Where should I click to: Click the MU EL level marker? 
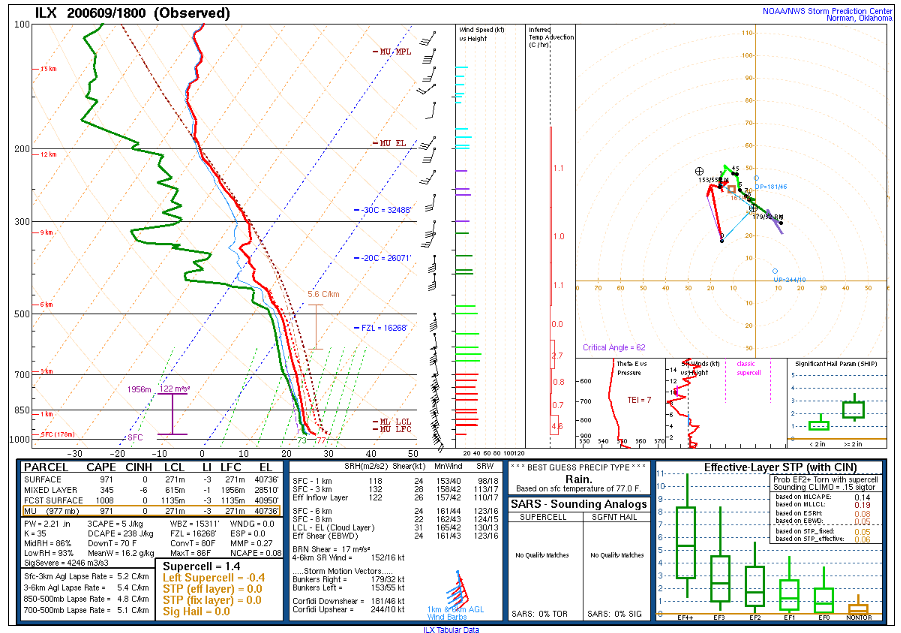[391, 143]
